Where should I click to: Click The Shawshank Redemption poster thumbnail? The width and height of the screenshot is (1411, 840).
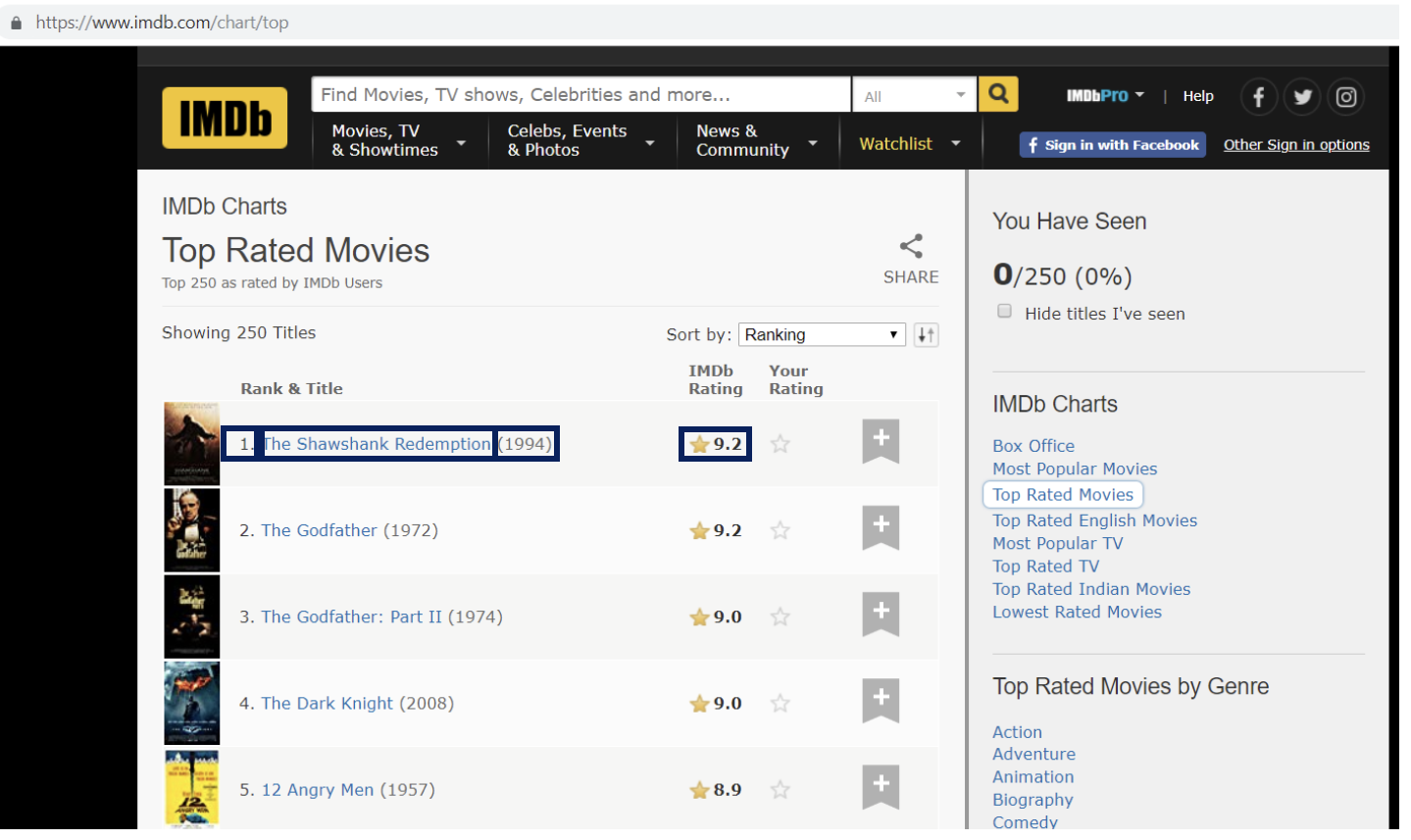point(191,444)
